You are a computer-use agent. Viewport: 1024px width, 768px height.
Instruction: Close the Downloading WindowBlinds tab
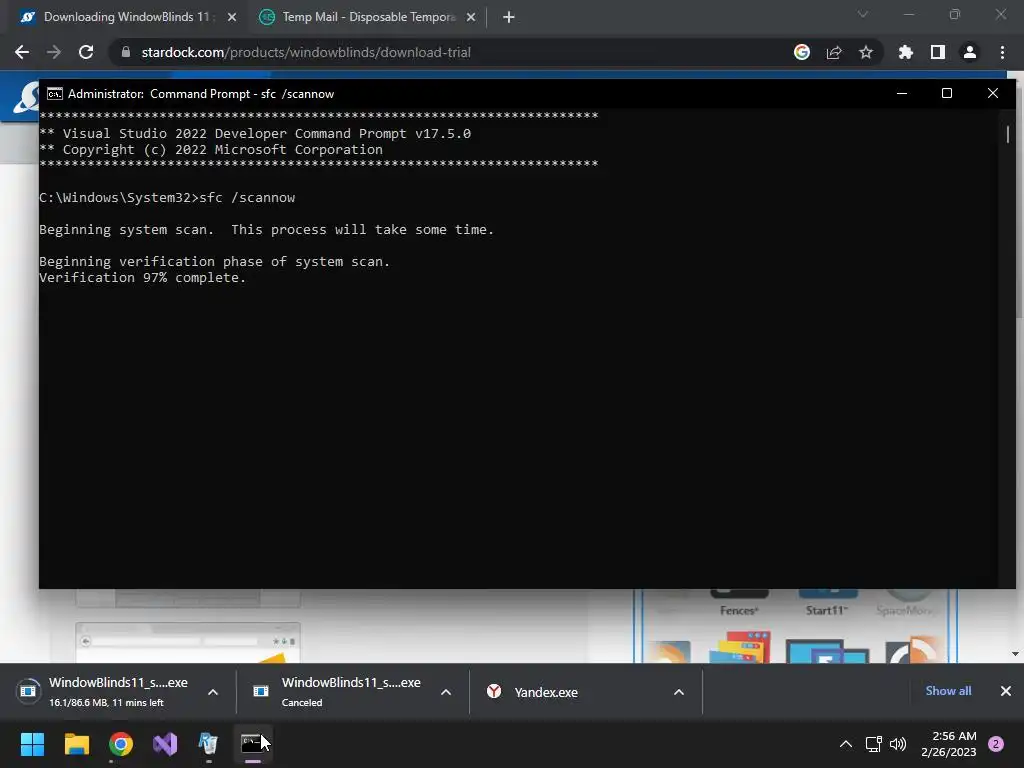point(232,18)
